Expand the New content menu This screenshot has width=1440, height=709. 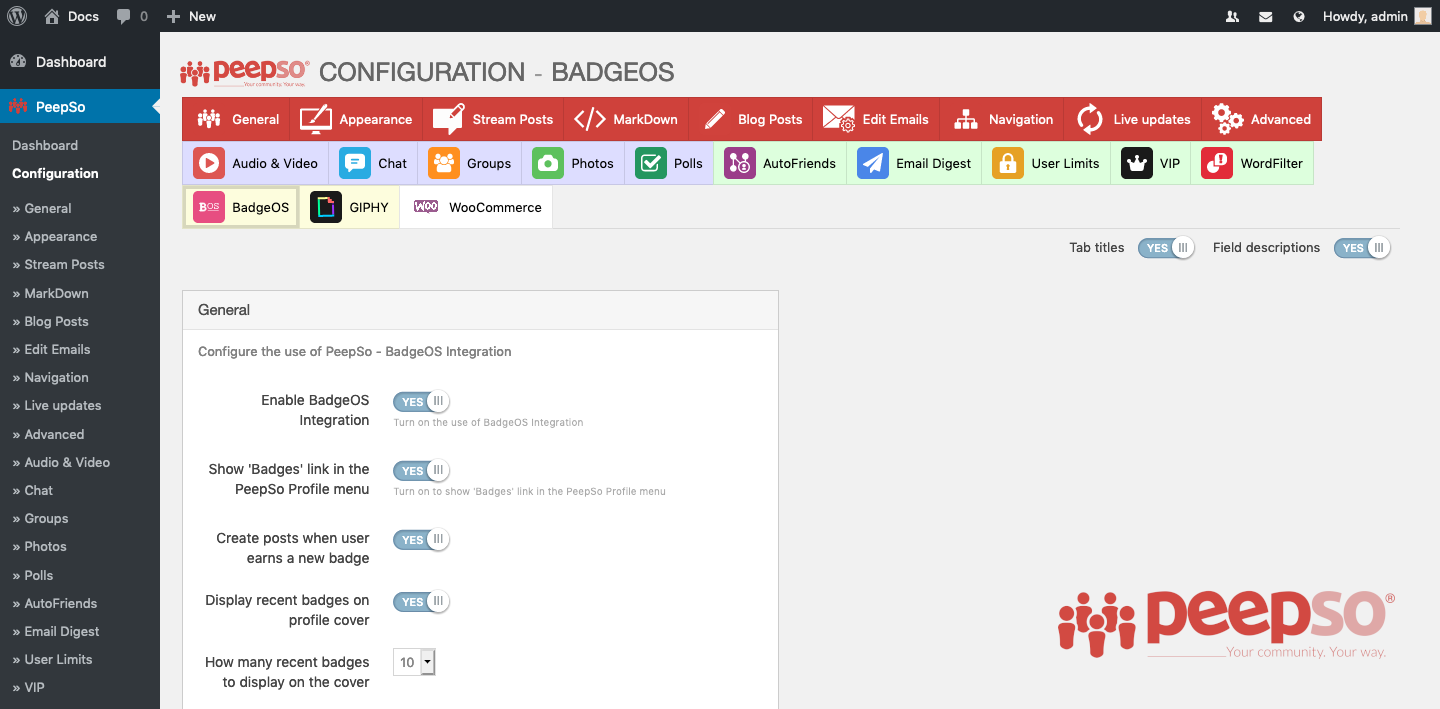pos(191,16)
